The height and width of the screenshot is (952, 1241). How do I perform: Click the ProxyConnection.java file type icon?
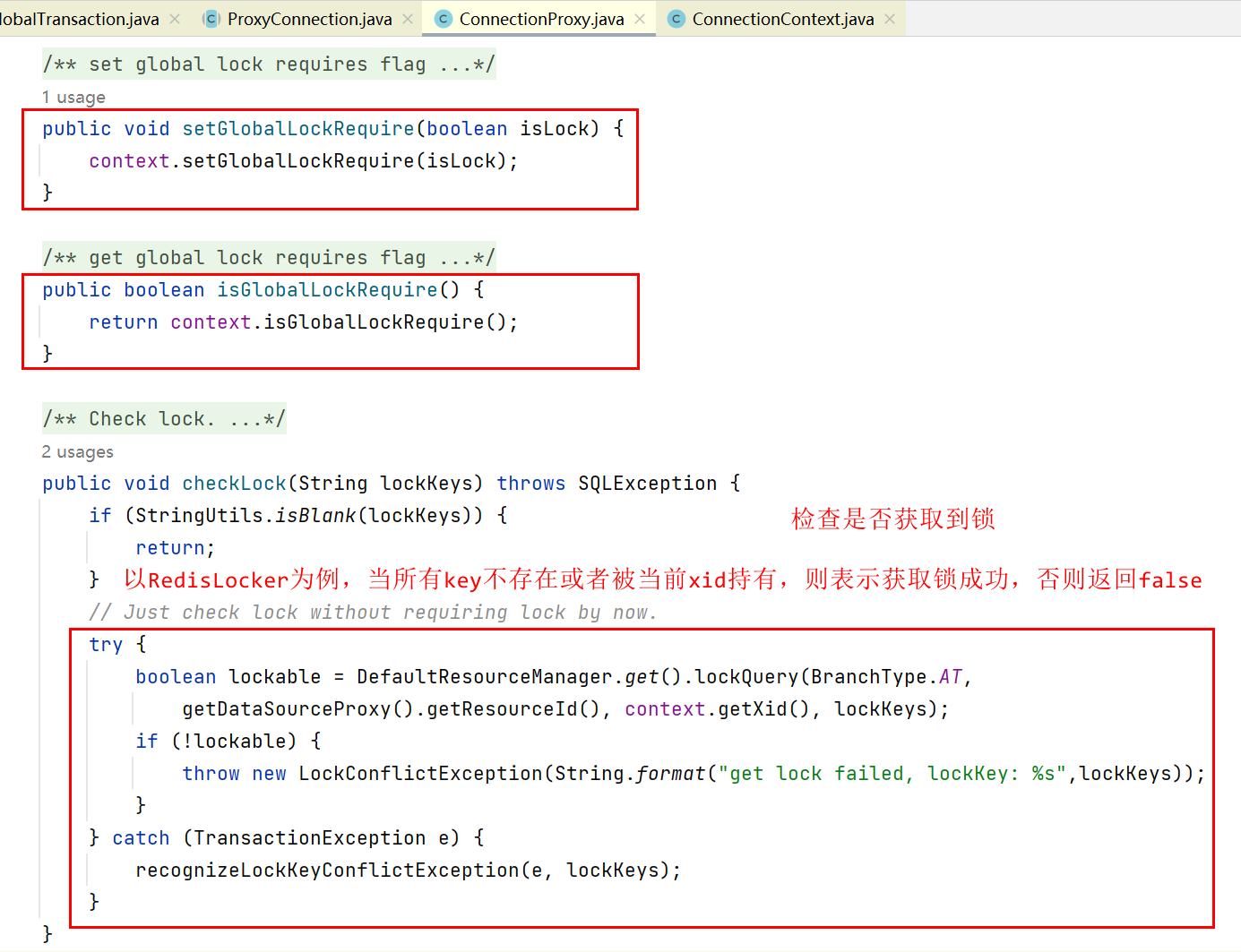point(211,19)
